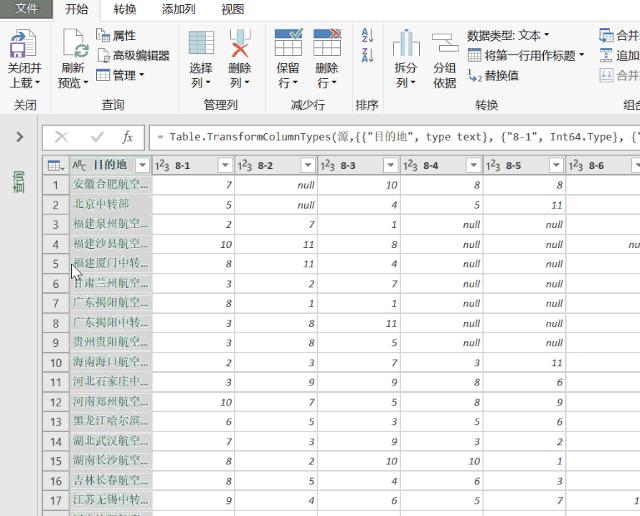Switch to the Home (开始) tab
The height and width of the screenshot is (516, 640).
(x=76, y=9)
